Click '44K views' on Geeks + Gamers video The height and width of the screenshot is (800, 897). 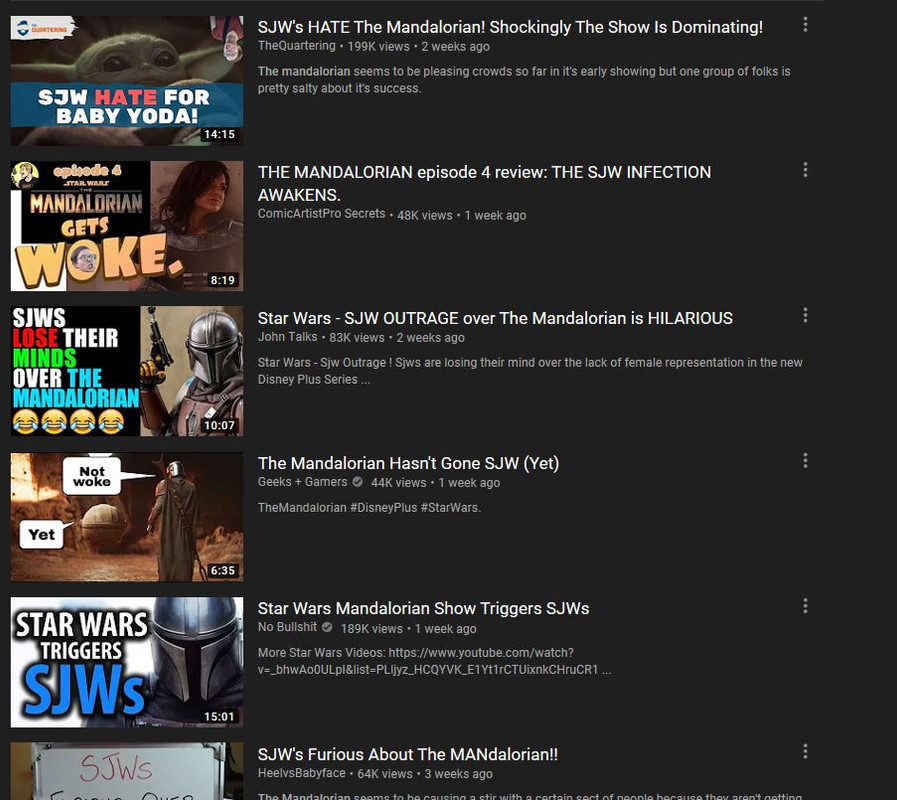coord(398,483)
